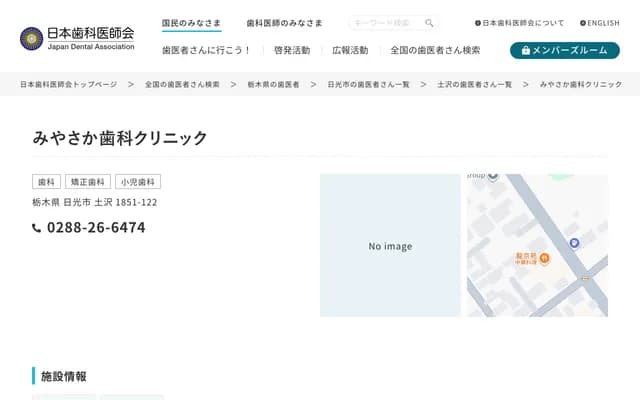Click the No image placeholder thumbnail
640x400 pixels.
click(x=390, y=246)
